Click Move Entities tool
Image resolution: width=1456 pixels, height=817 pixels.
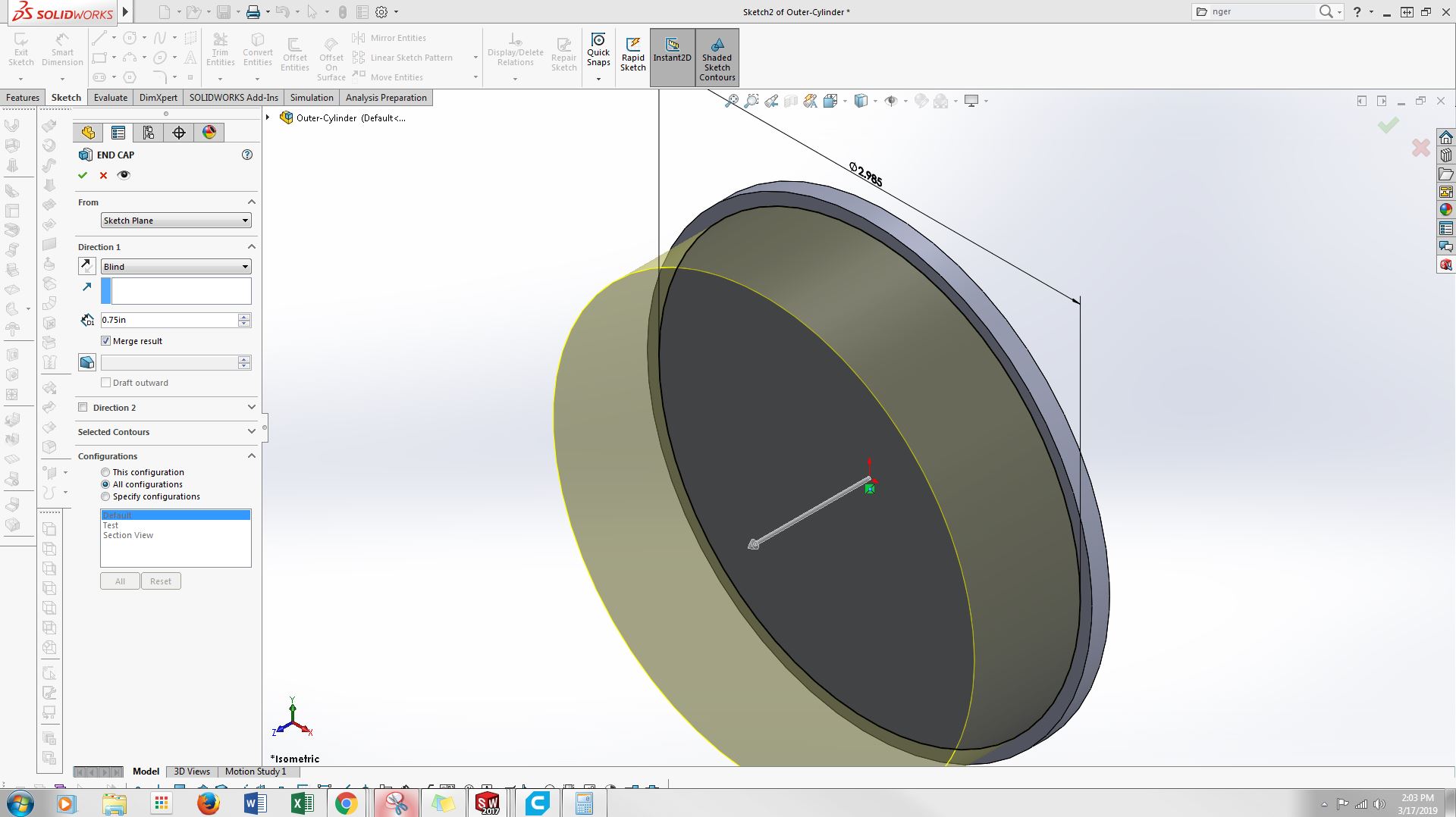[388, 77]
